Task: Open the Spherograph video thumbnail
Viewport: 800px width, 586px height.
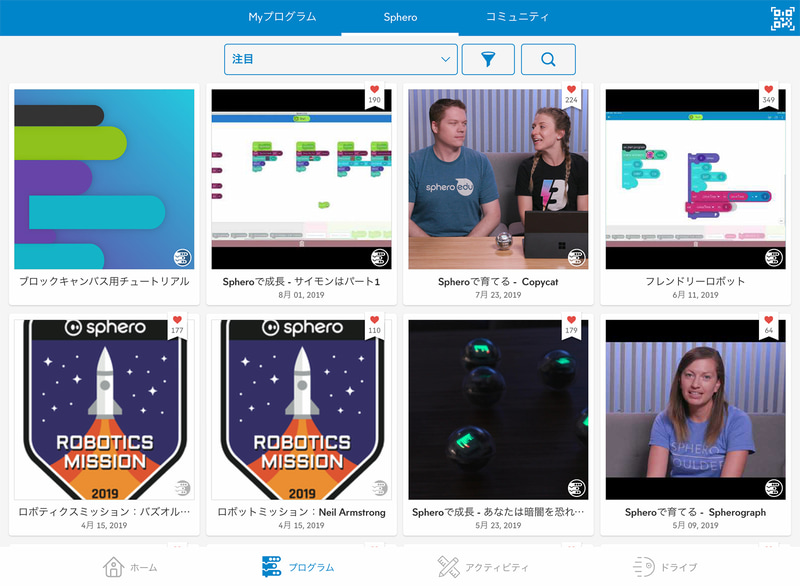Action: click(x=695, y=410)
